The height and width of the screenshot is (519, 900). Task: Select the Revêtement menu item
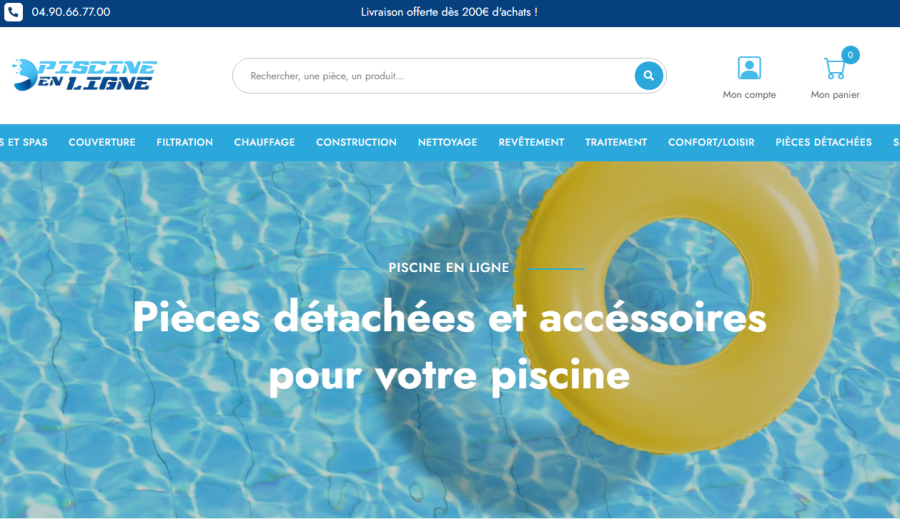pos(532,142)
